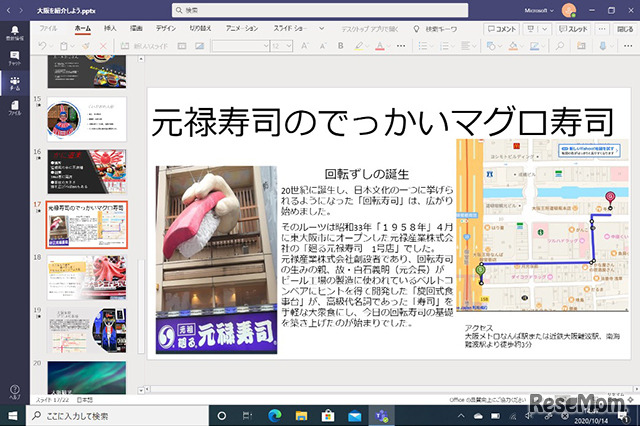Image resolution: width=640 pixels, height=426 pixels.
Task: Click the Shapes icon in ribbon
Action: click(x=491, y=46)
